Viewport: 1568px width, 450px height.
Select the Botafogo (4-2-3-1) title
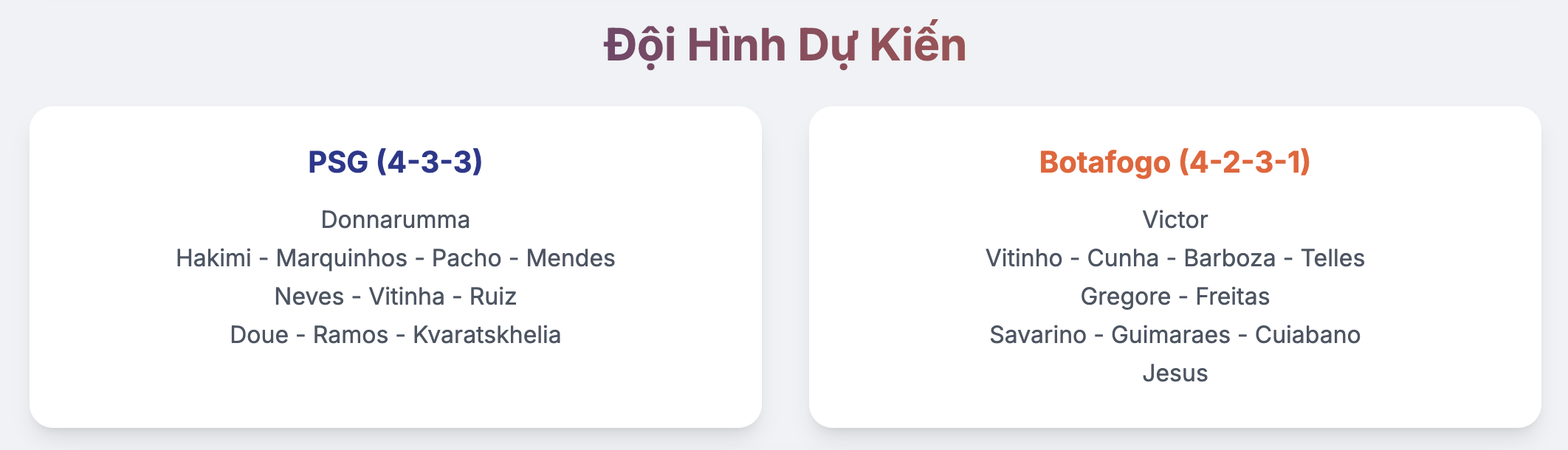1175,162
